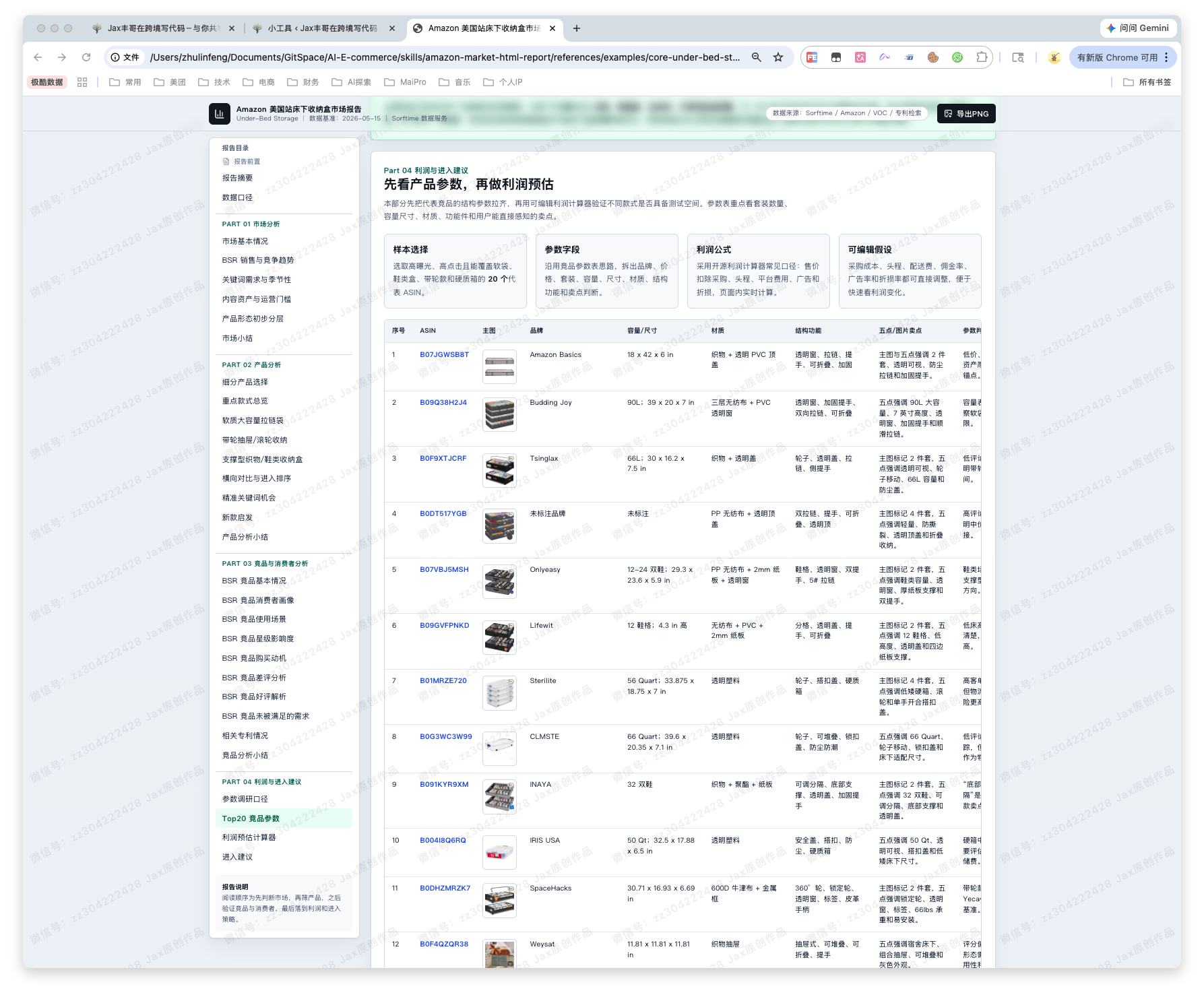Open the MaiPro bookmarks folder
Screen dimensions: 1204x999
pyautogui.click(x=406, y=82)
